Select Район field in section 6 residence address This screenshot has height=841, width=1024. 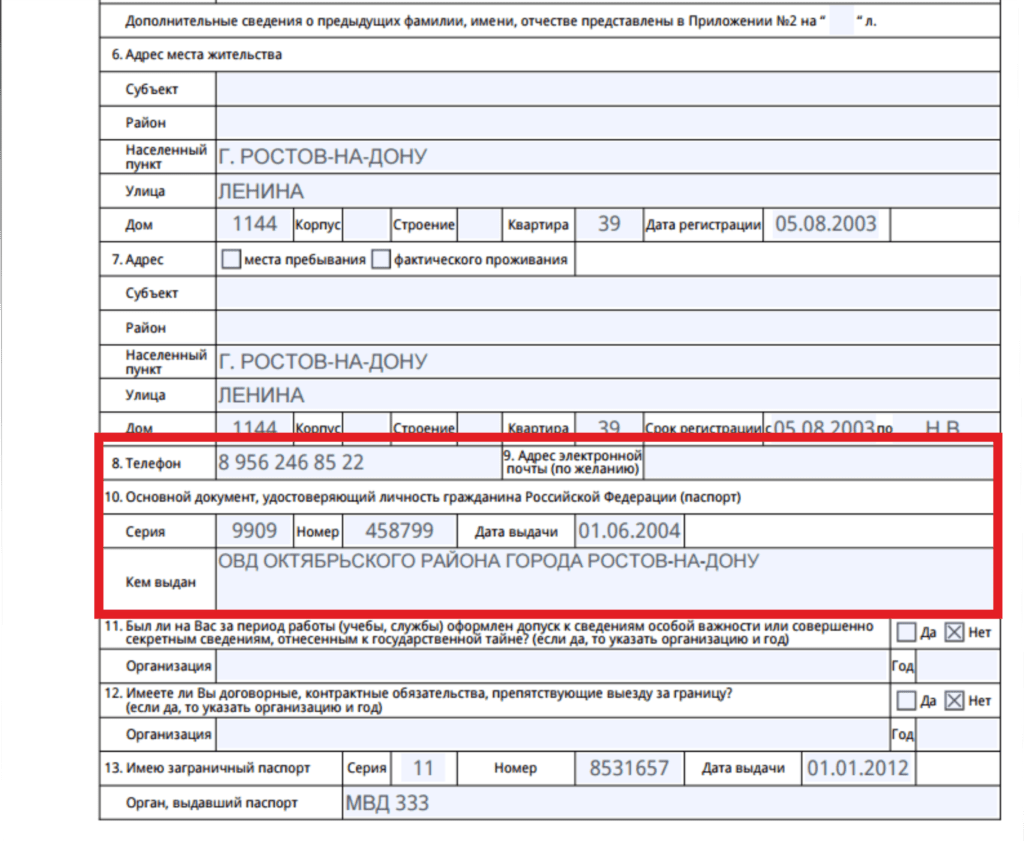click(607, 123)
